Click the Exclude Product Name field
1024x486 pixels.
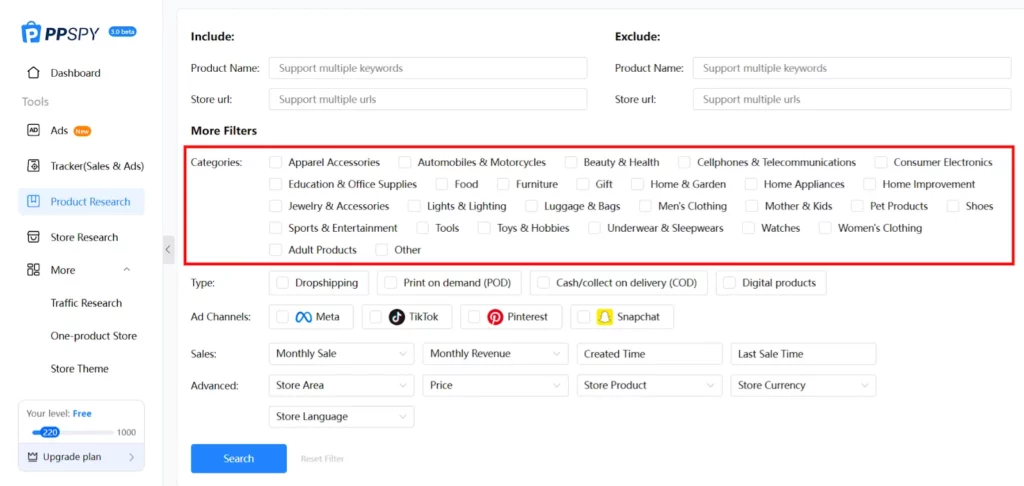[x=852, y=68]
